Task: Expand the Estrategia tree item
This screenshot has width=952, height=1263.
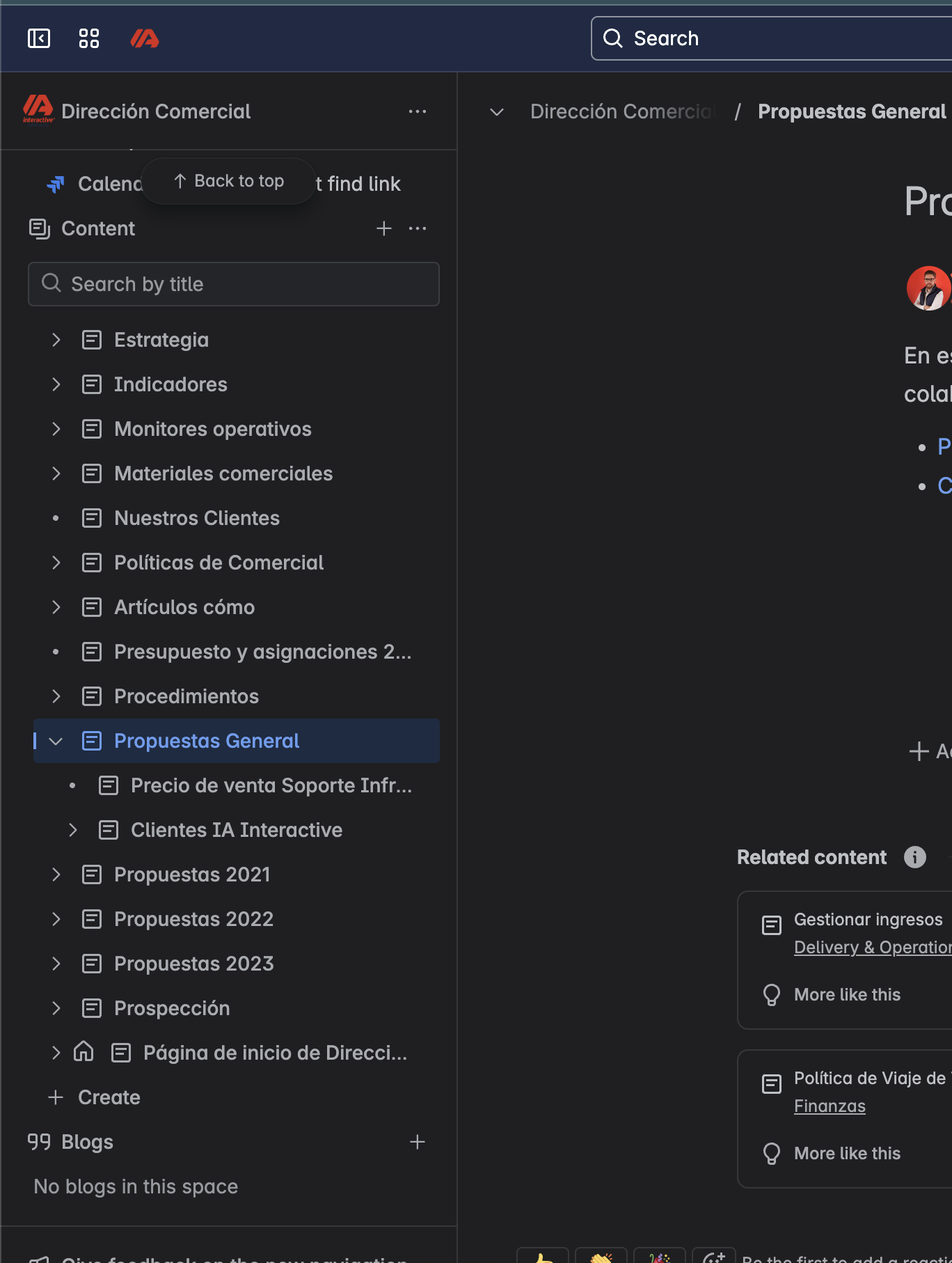Action: [56, 340]
